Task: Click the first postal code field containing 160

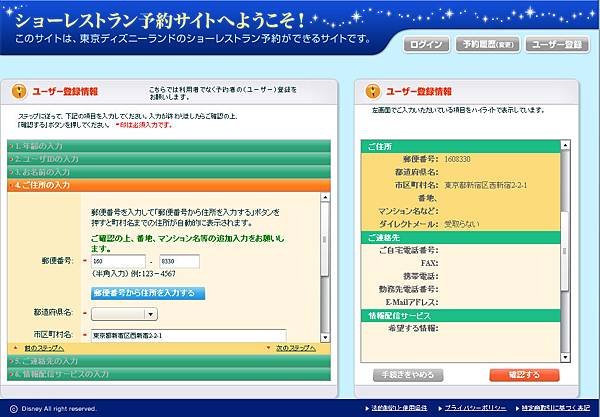Action: pos(118,261)
